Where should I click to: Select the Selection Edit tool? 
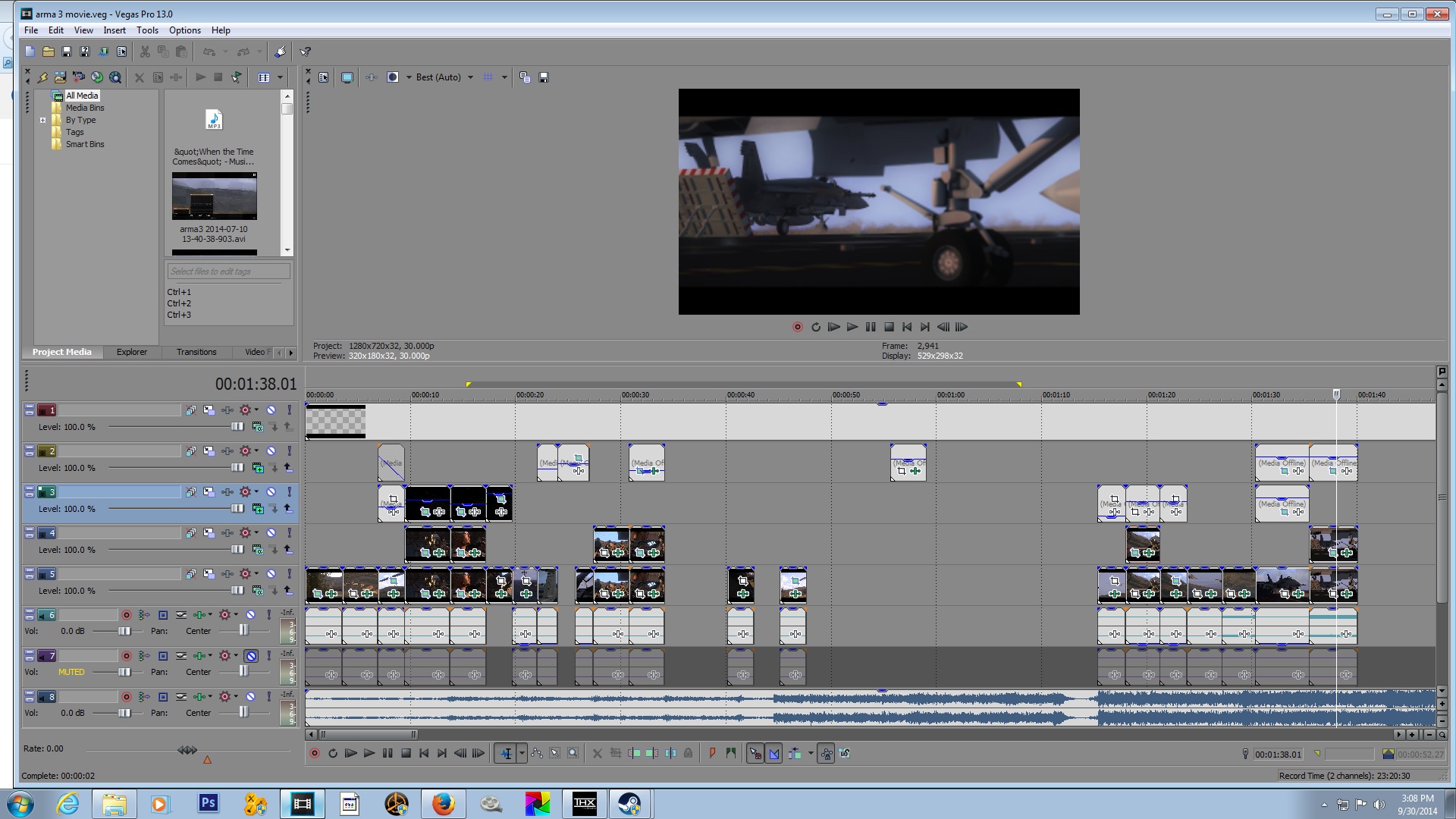[555, 753]
